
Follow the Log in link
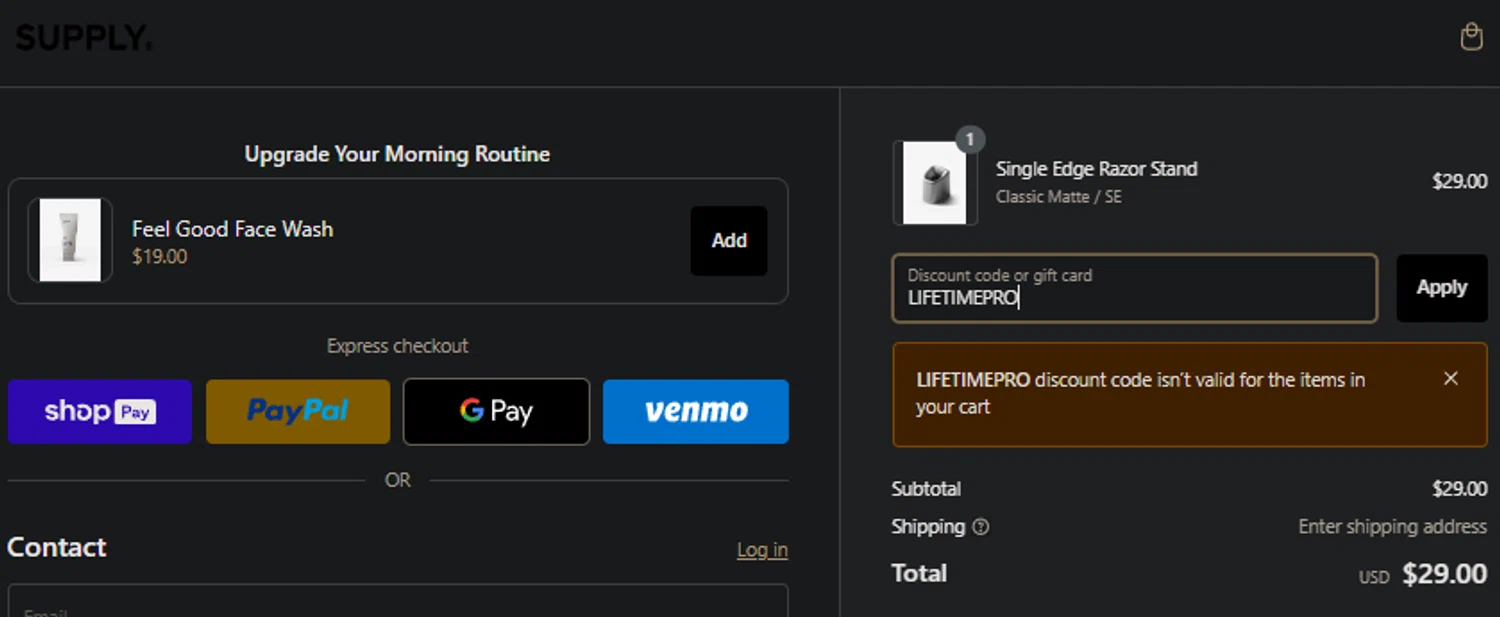[x=762, y=550]
